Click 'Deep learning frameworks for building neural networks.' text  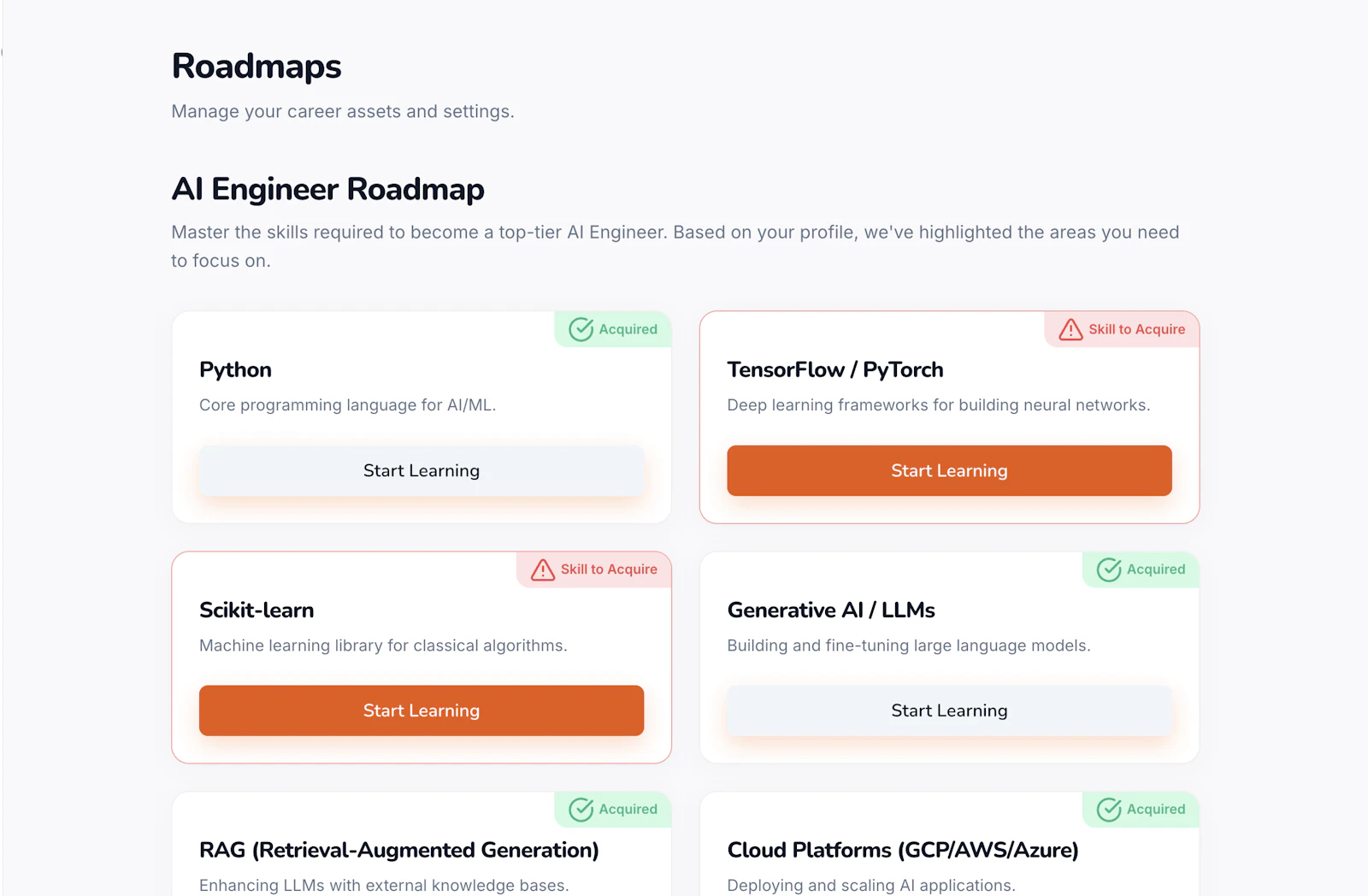point(939,405)
